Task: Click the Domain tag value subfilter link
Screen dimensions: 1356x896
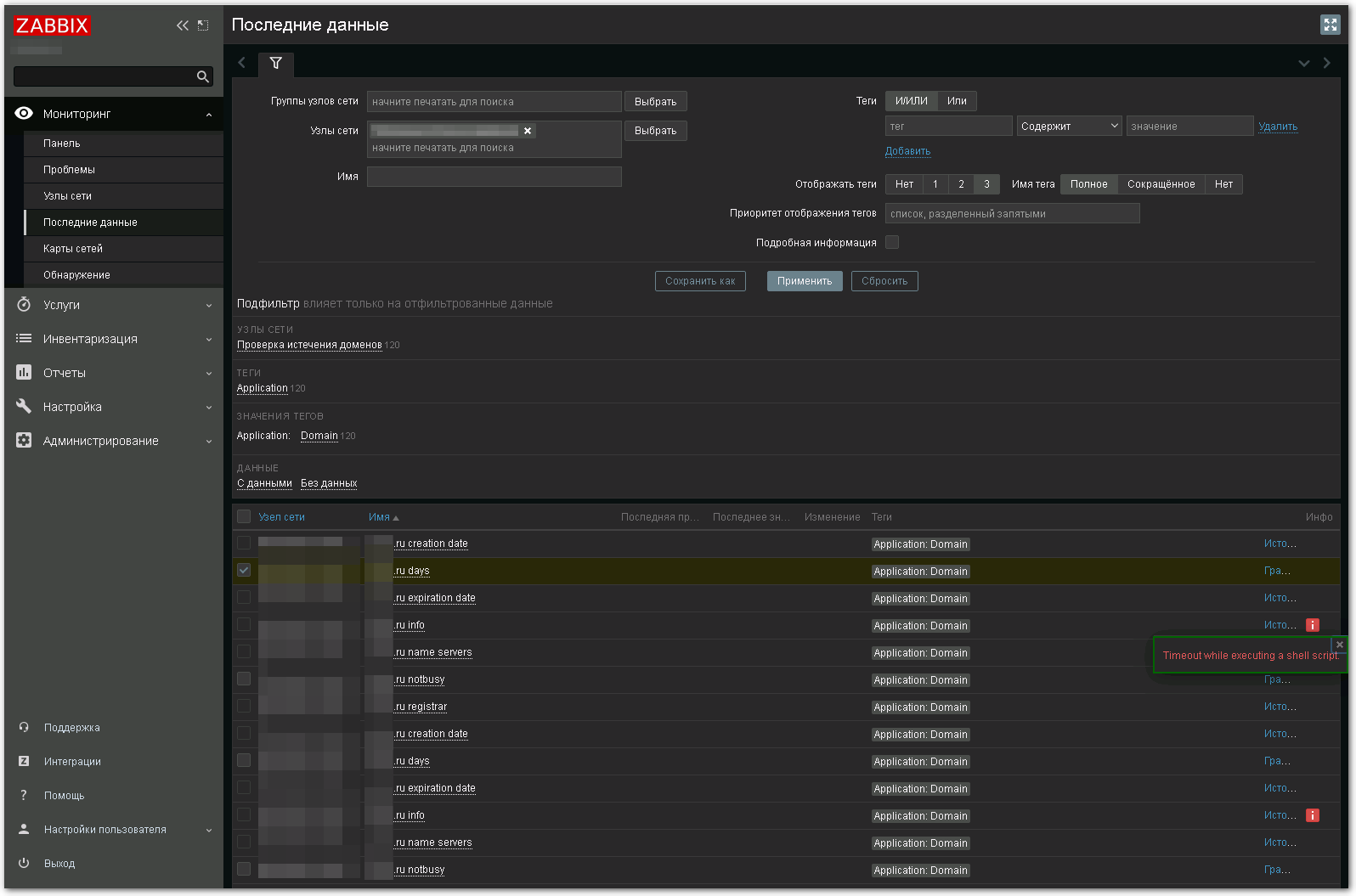Action: [x=319, y=436]
